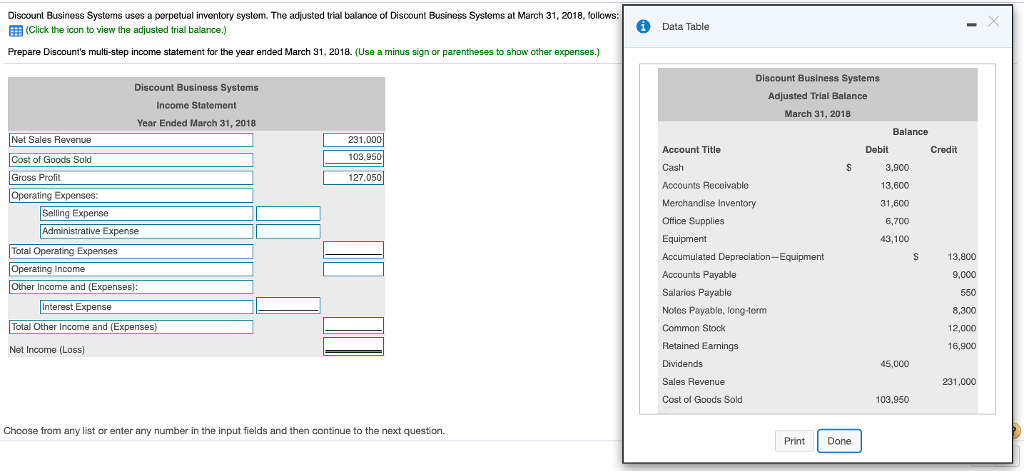Minimize the Data Table popup
This screenshot has height=472, width=1024.
972,24
